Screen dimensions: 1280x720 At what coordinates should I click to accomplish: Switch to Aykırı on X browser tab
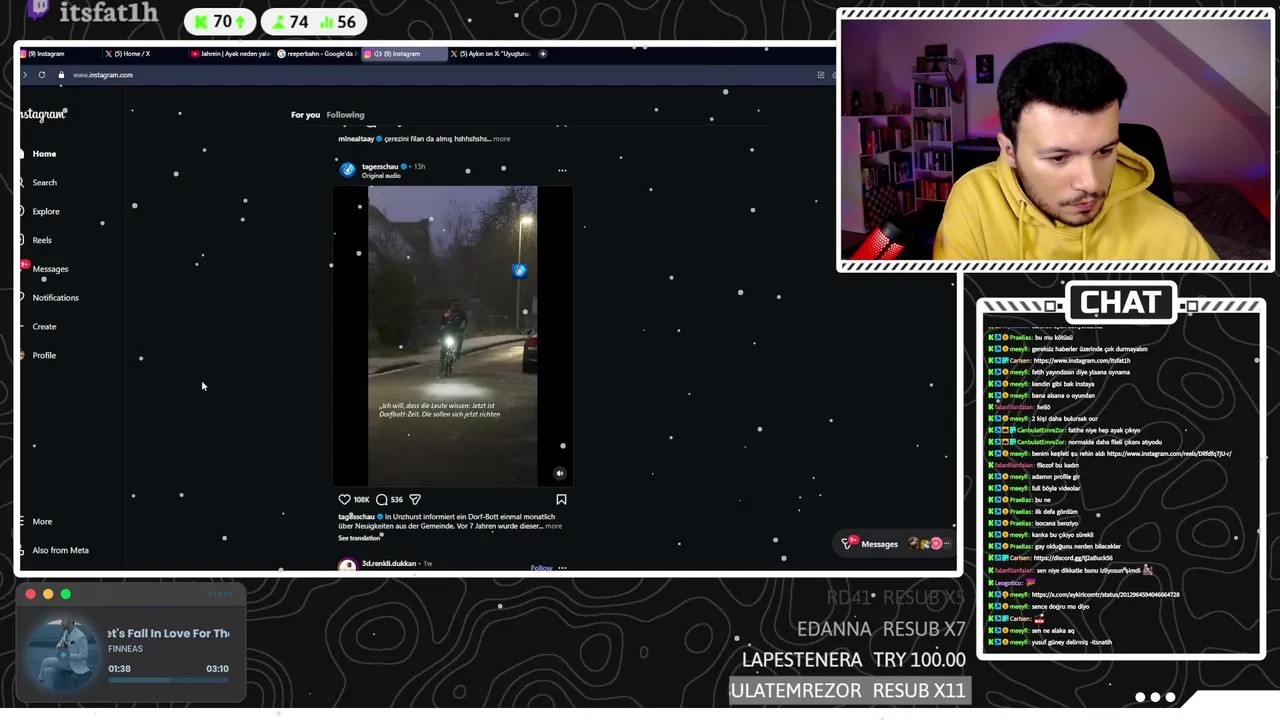pos(490,54)
